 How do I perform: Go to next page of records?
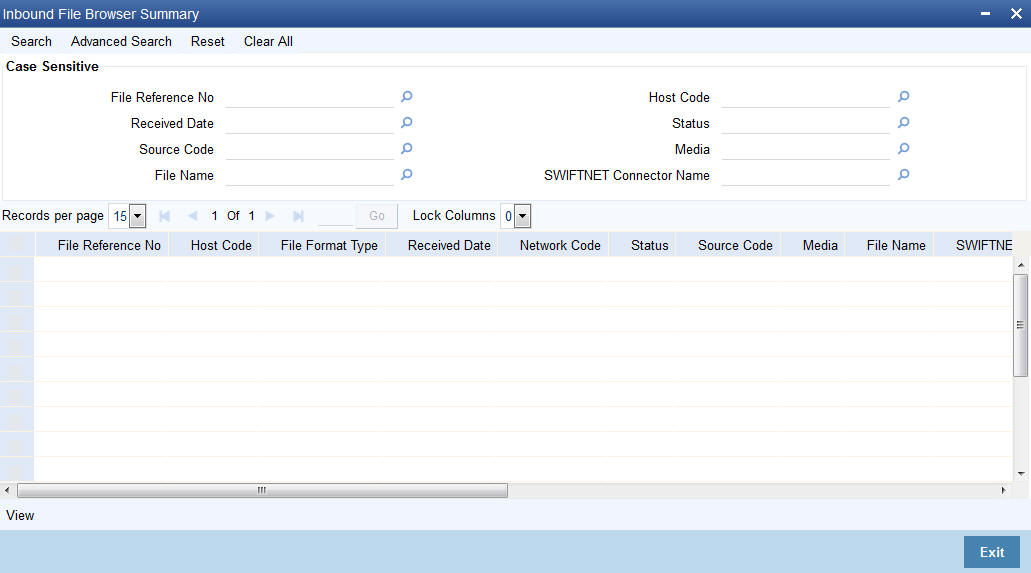pyautogui.click(x=270, y=216)
